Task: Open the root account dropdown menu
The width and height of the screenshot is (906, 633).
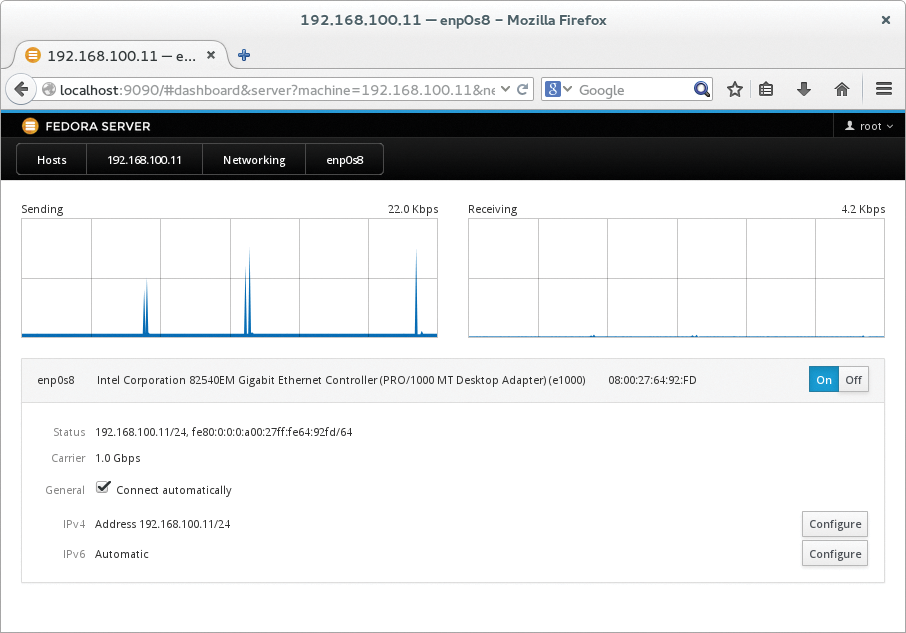Action: click(x=868, y=125)
